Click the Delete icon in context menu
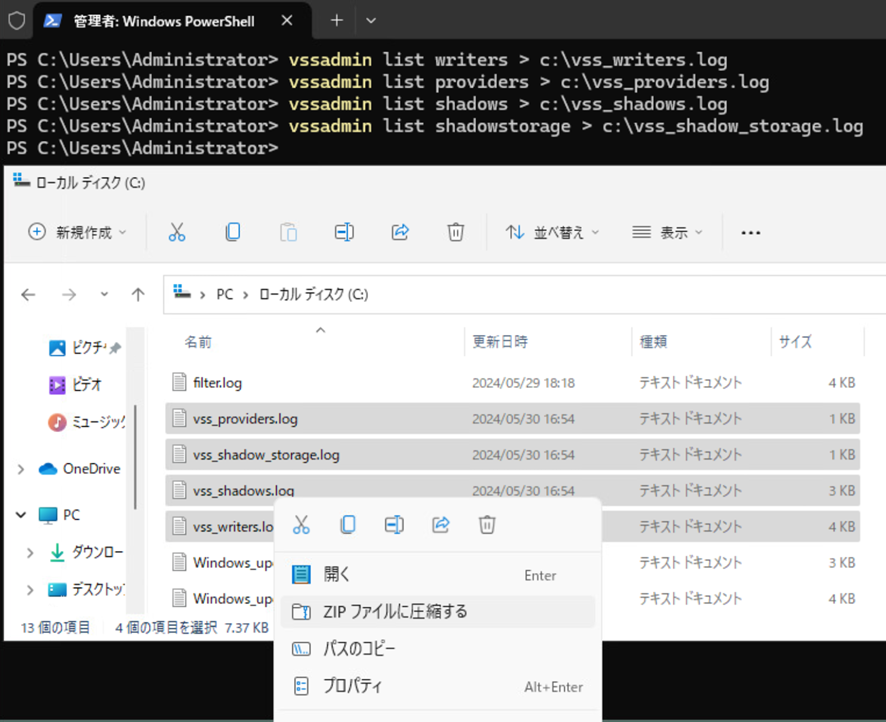Screen dimensions: 886x722 487,525
